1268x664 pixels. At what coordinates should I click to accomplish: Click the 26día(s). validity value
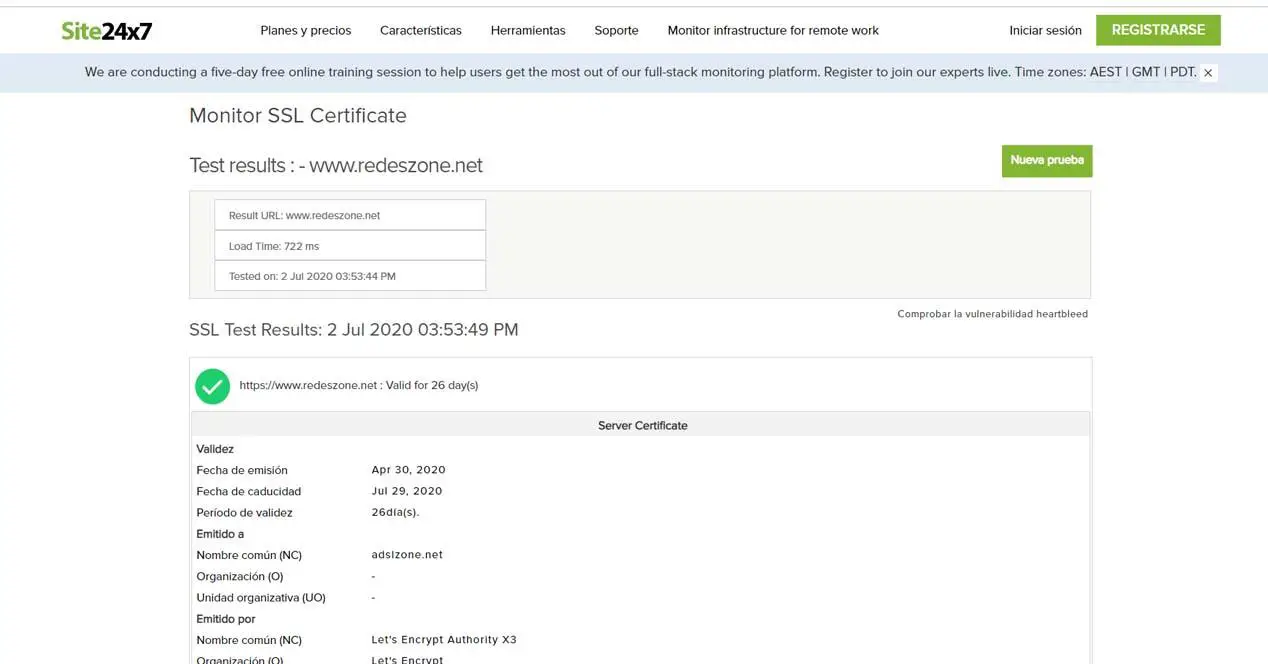point(395,513)
